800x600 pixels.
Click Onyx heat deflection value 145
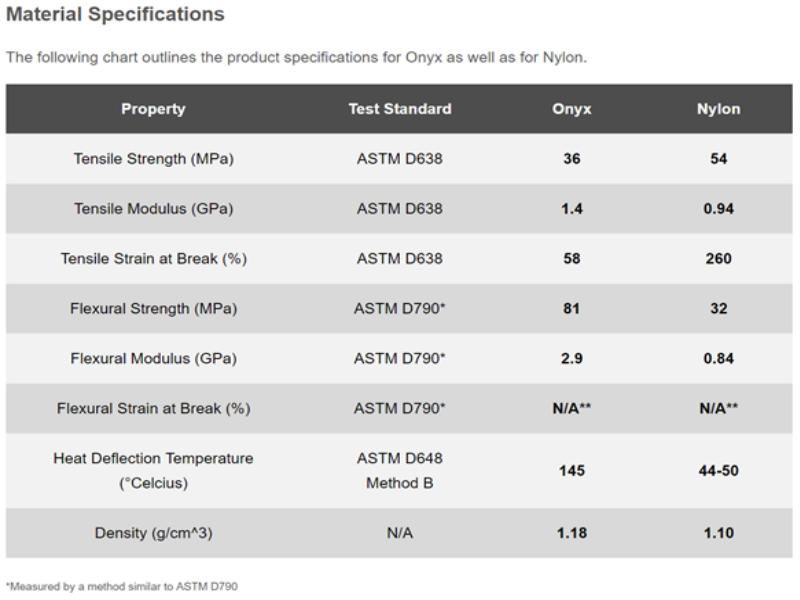pyautogui.click(x=572, y=470)
